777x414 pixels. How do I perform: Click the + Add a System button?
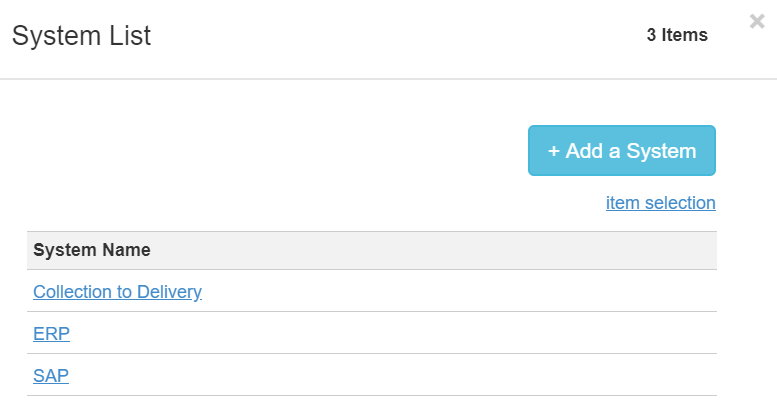click(x=621, y=151)
